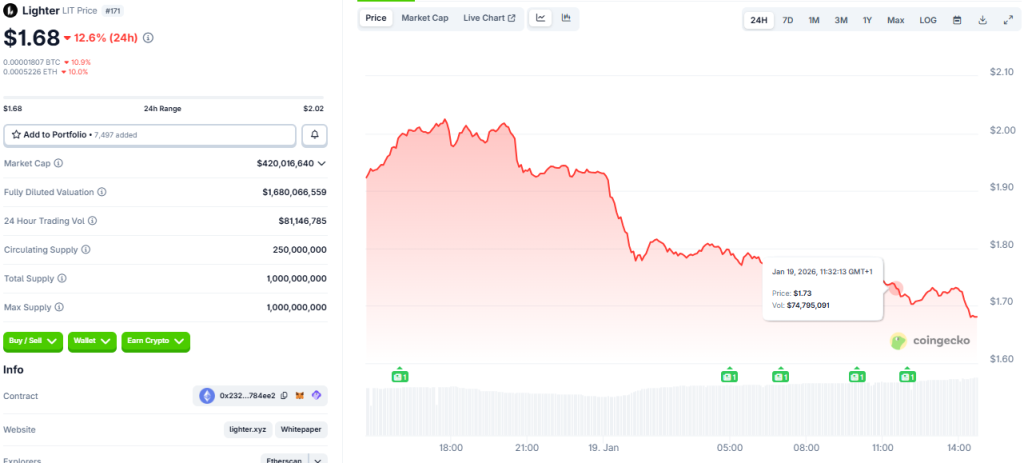Screen dimensions: 1024x463
Task: Open the Live Chart tab
Action: click(x=489, y=18)
